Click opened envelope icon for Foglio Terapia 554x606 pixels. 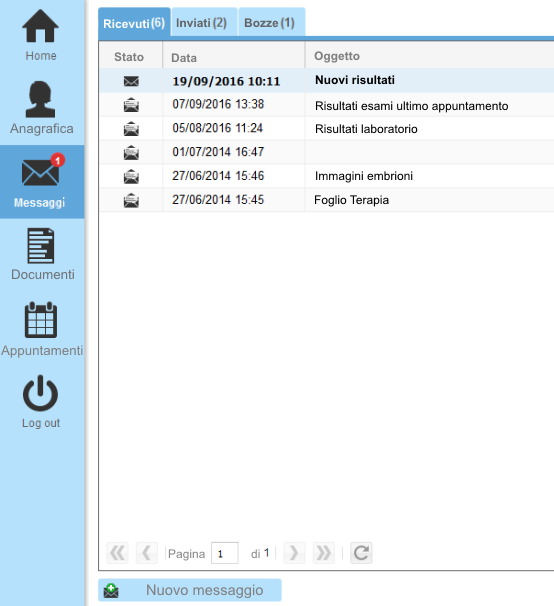[131, 200]
